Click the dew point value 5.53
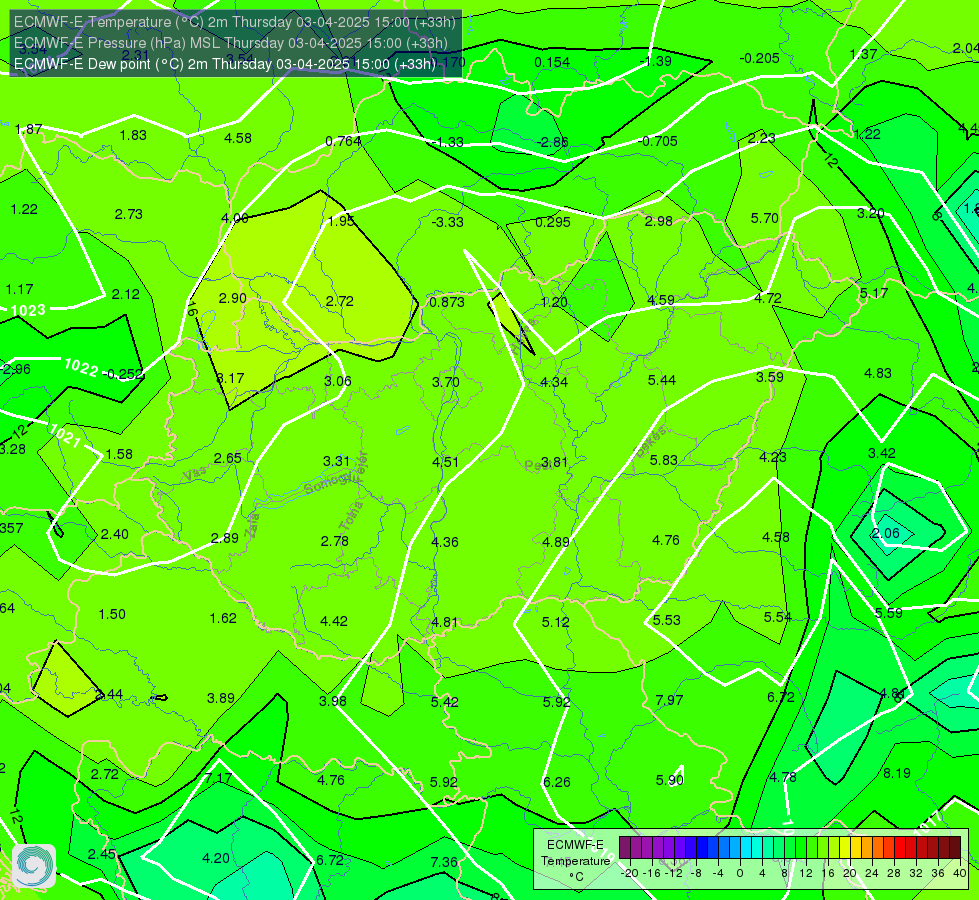 (x=667, y=620)
